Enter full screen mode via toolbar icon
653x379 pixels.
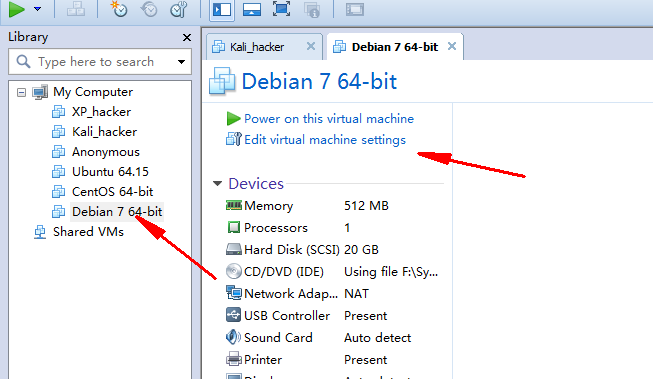(282, 9)
